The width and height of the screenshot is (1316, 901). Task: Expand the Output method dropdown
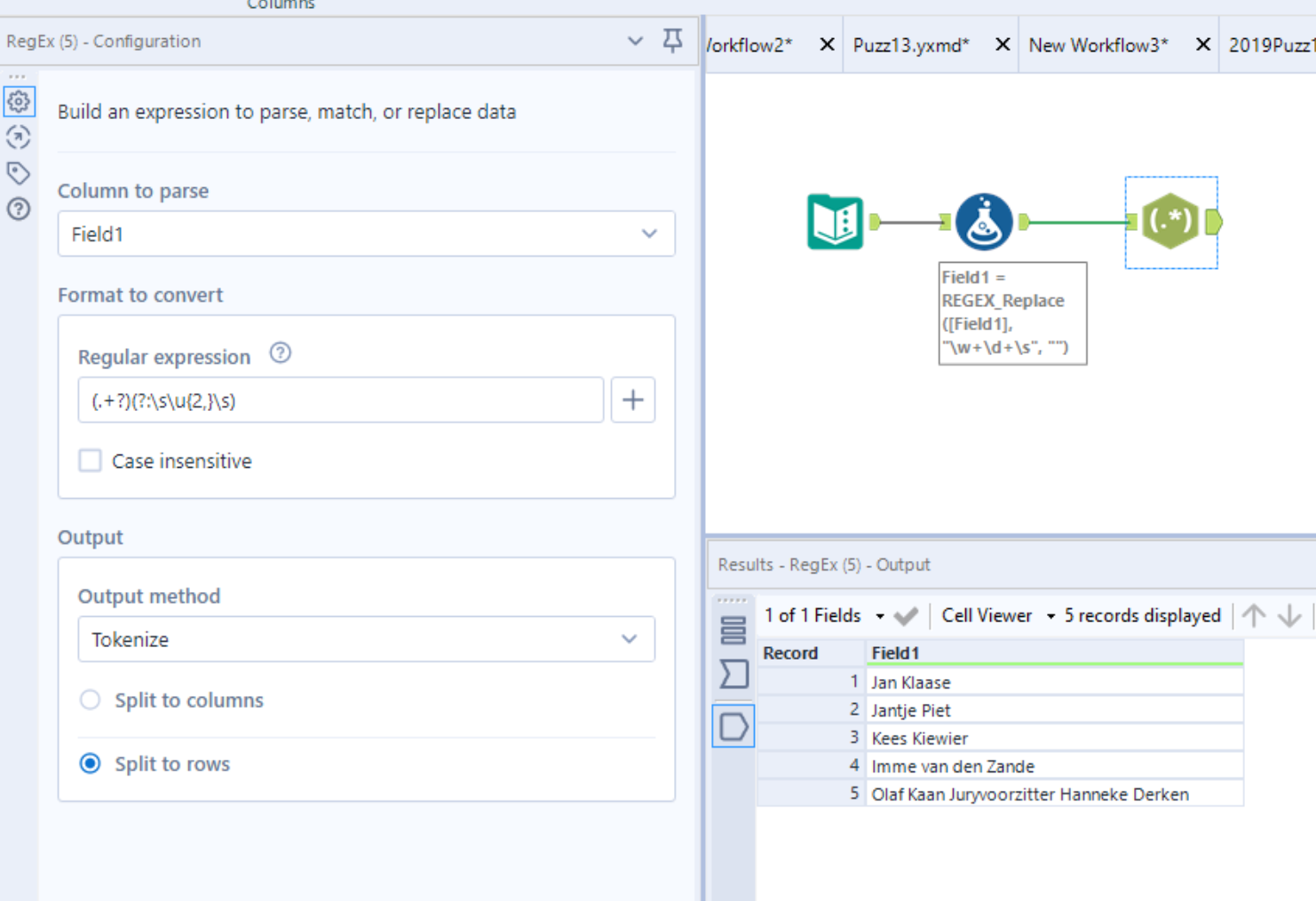(366, 640)
